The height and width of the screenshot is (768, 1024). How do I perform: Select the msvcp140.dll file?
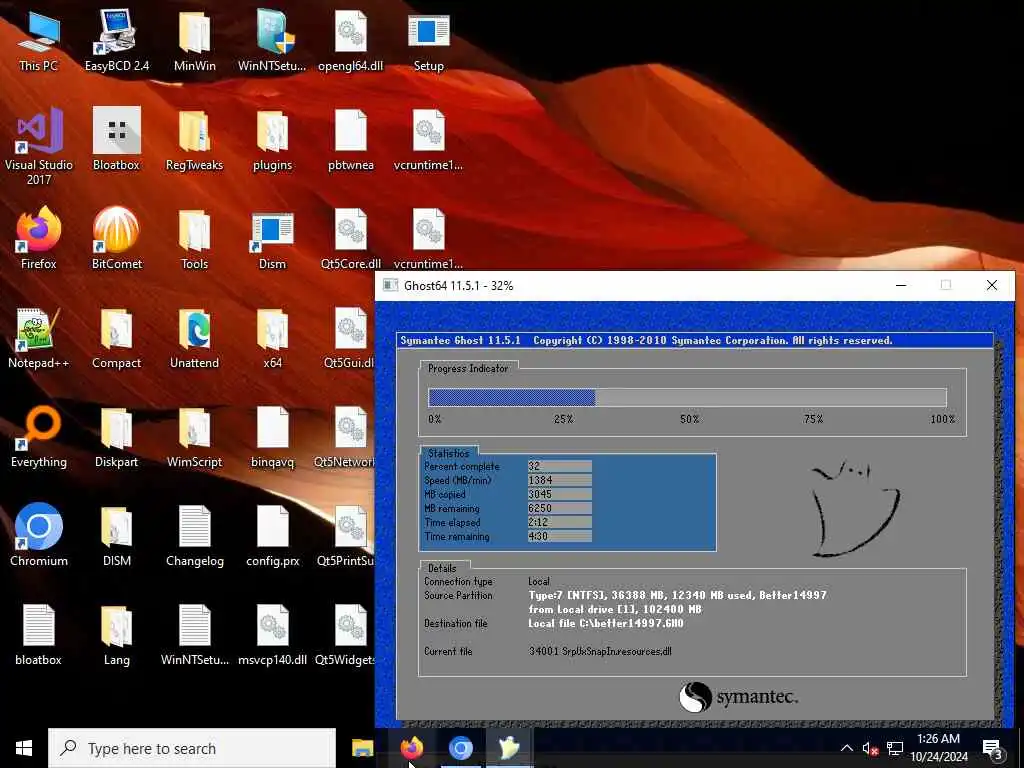coord(272,635)
